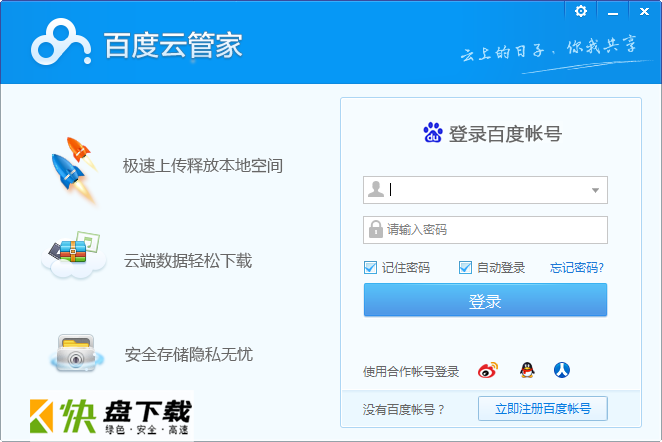This screenshot has height=442, width=662.
Task: Click the Baidu cloud logo icon
Action: (61, 42)
